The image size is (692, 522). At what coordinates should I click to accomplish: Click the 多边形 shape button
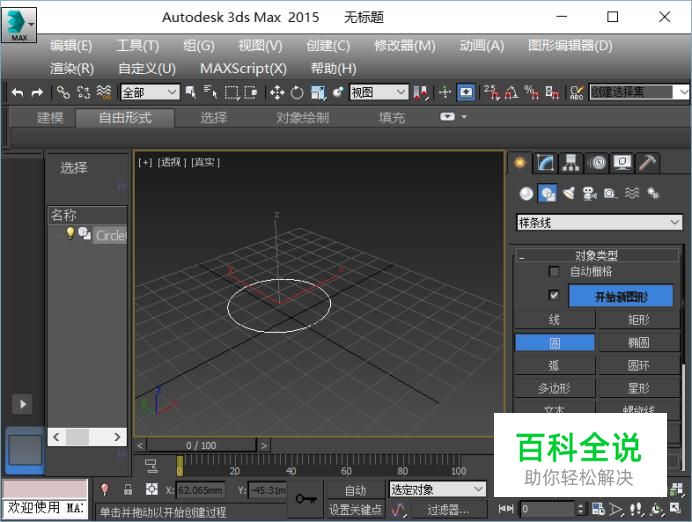(x=555, y=388)
